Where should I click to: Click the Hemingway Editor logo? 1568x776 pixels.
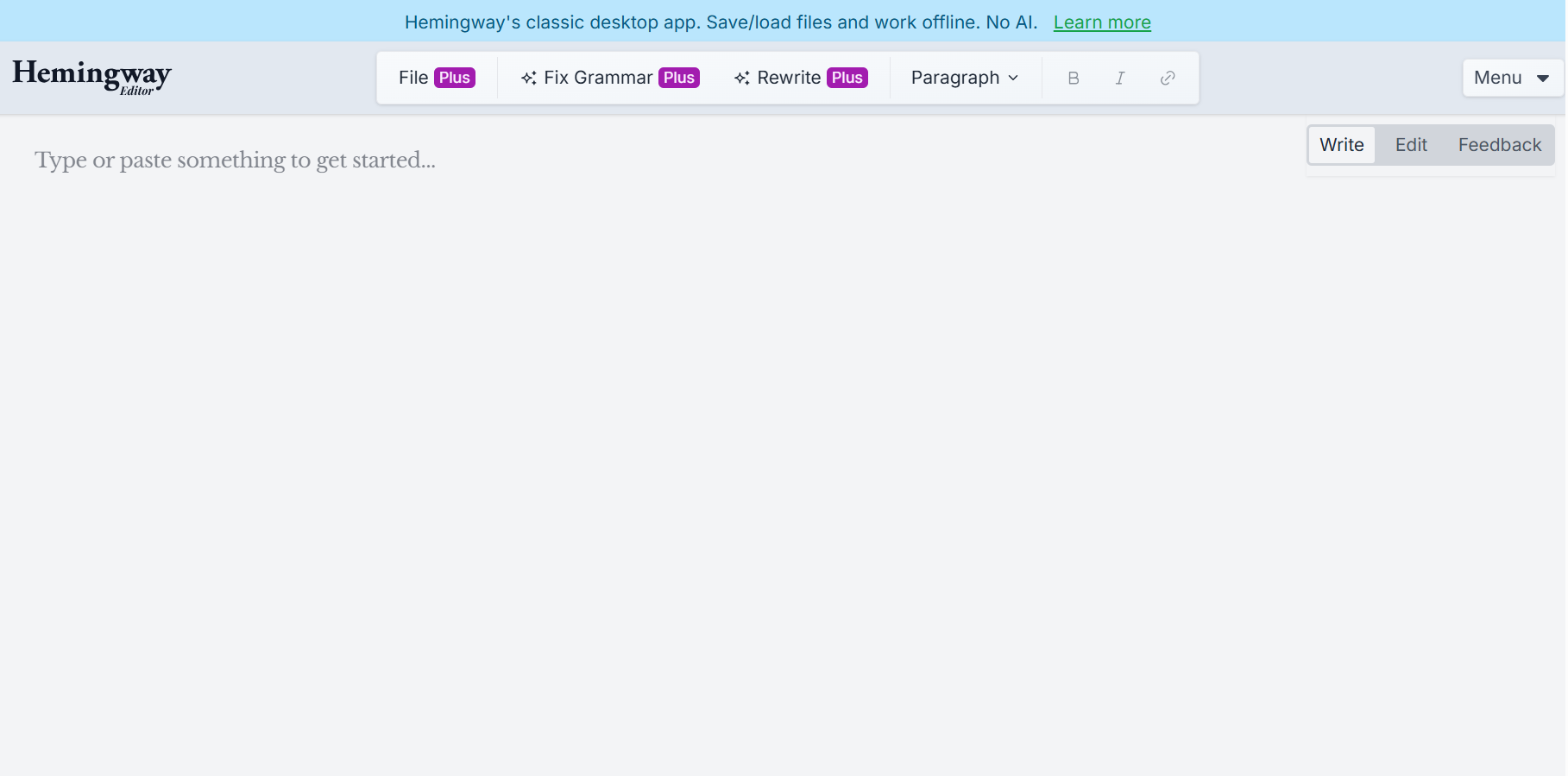pos(91,77)
